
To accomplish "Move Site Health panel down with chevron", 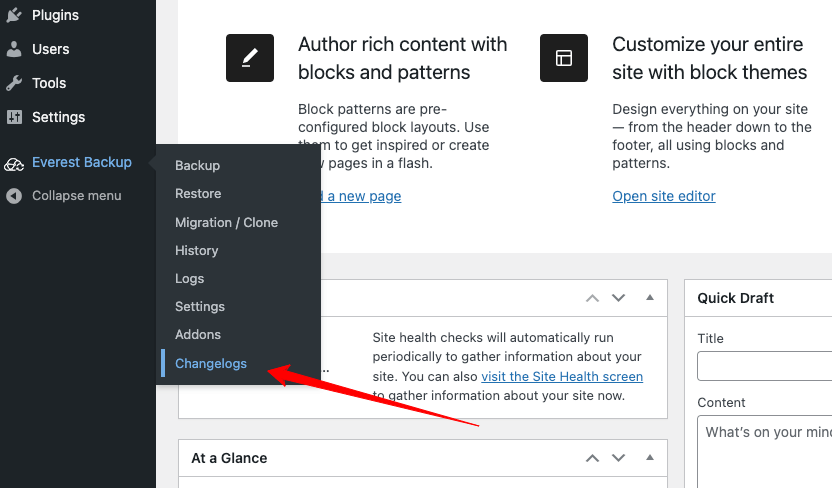I will (618, 298).
